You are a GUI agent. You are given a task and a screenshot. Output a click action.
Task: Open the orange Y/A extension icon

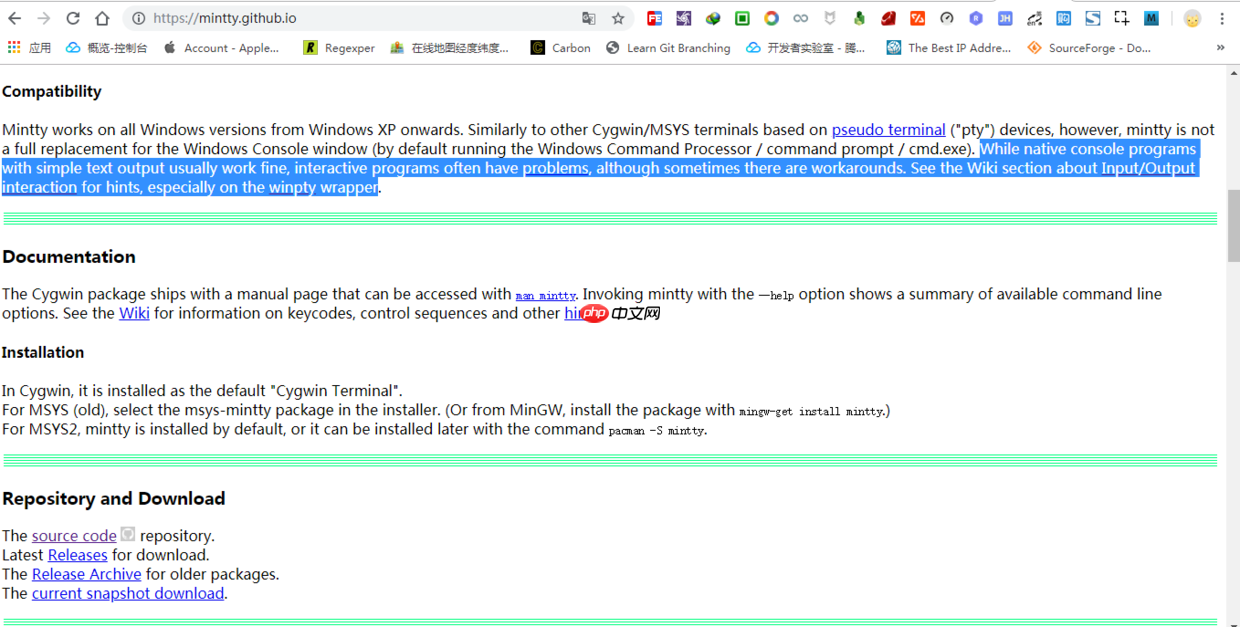pyautogui.click(x=917, y=18)
